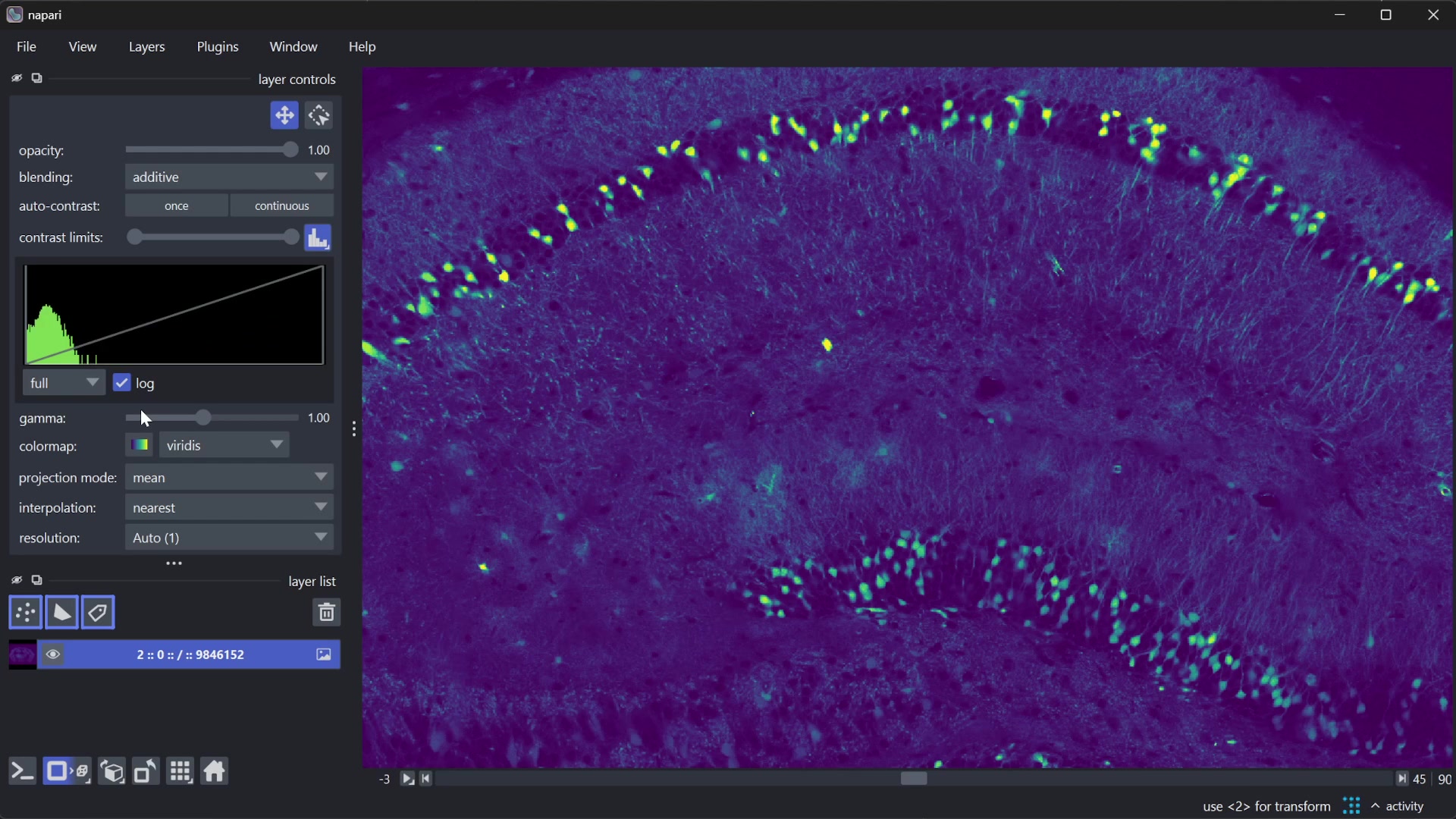
Task: Click layer 9846152 thumbnail
Action: pyautogui.click(x=22, y=654)
